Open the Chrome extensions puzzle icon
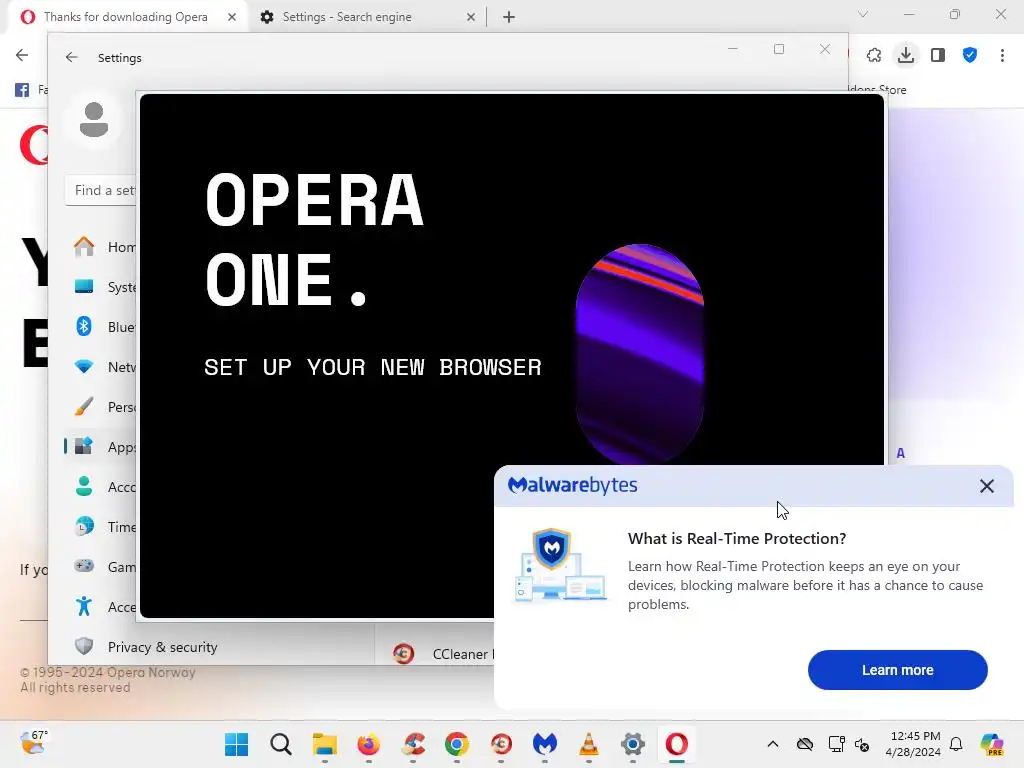This screenshot has width=1024, height=768. click(x=874, y=56)
